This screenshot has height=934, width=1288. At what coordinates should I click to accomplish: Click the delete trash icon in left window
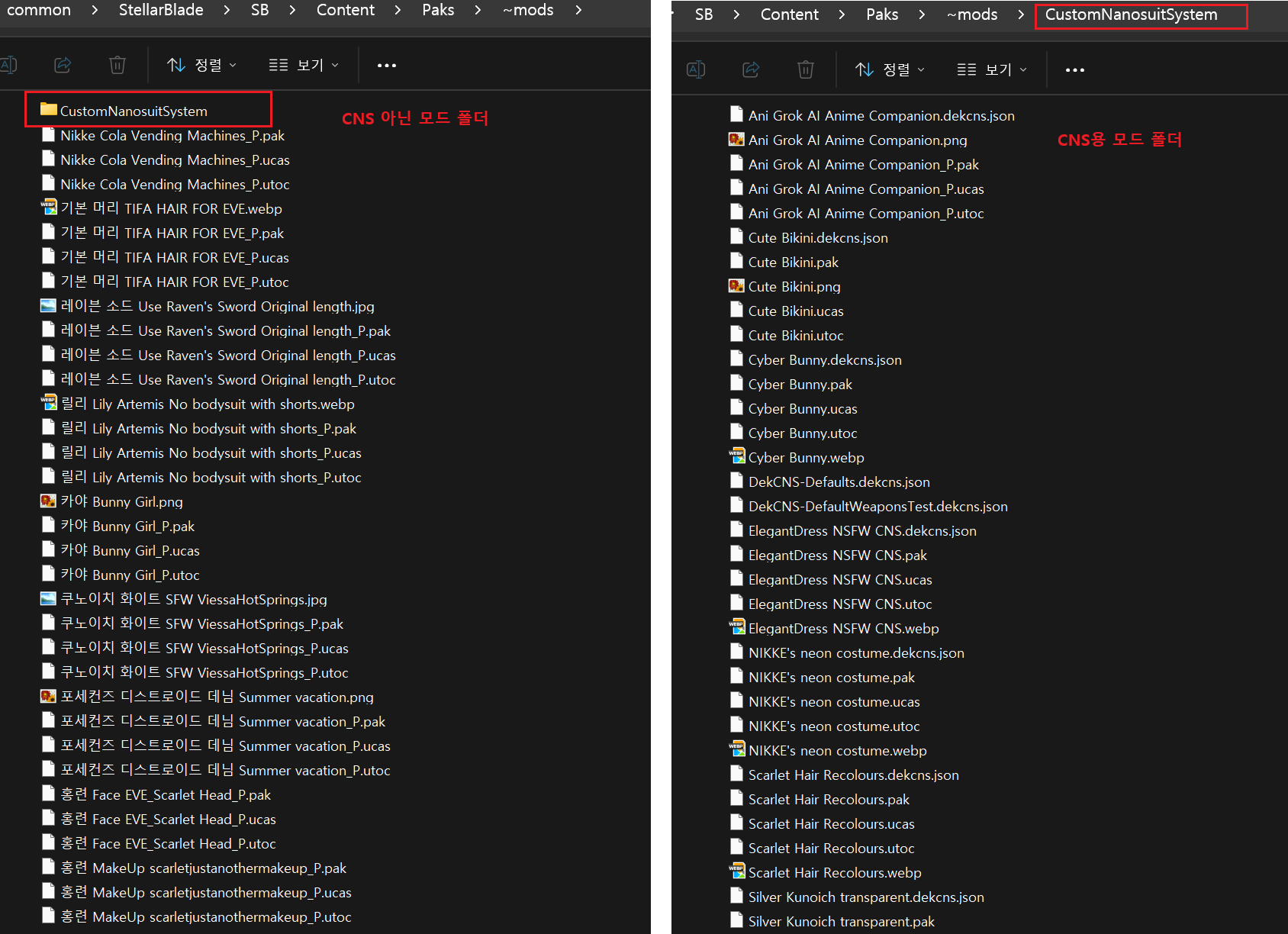coord(118,65)
